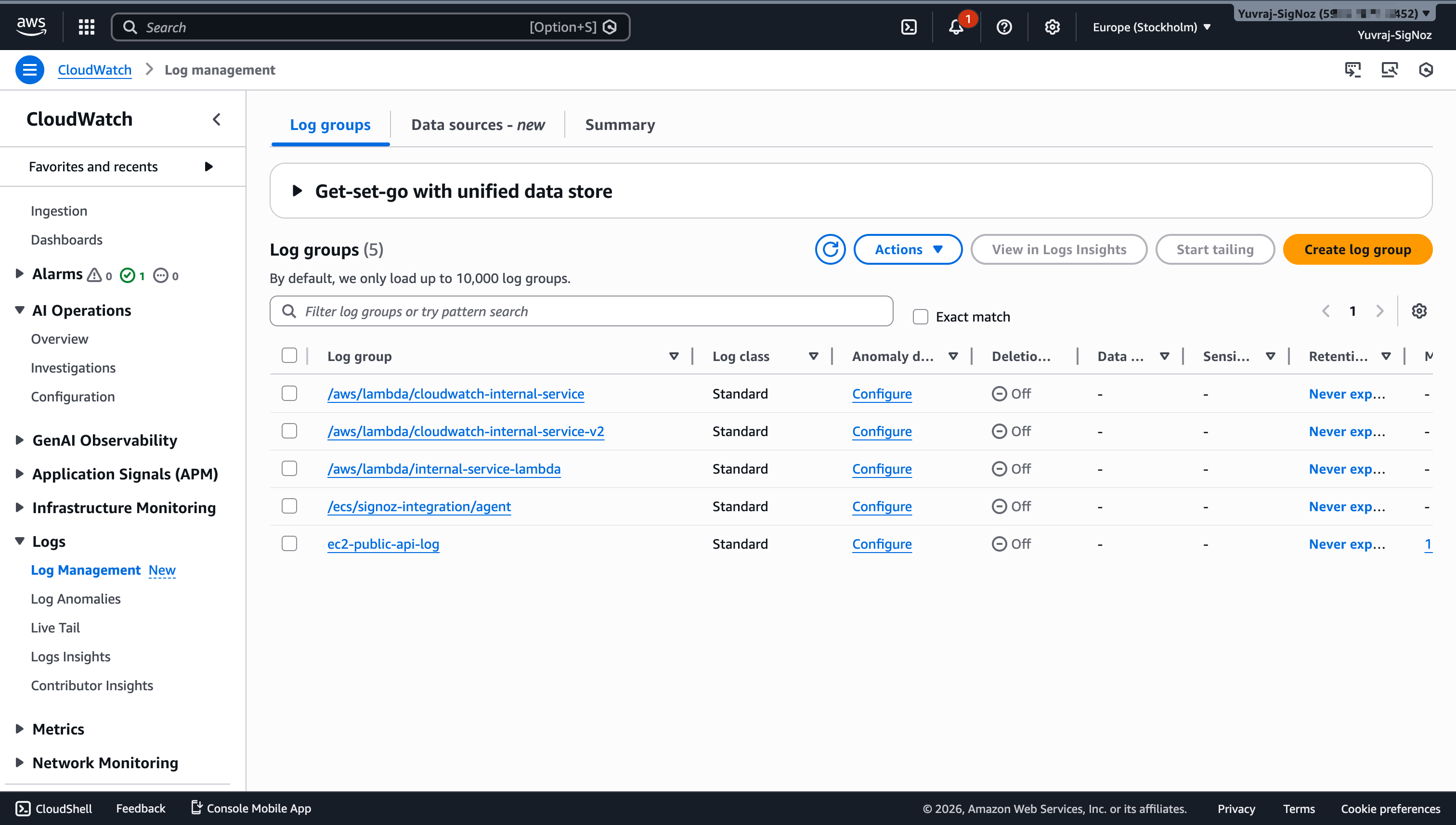Switch to the Summary tab
Image resolution: width=1456 pixels, height=825 pixels.
tap(620, 125)
